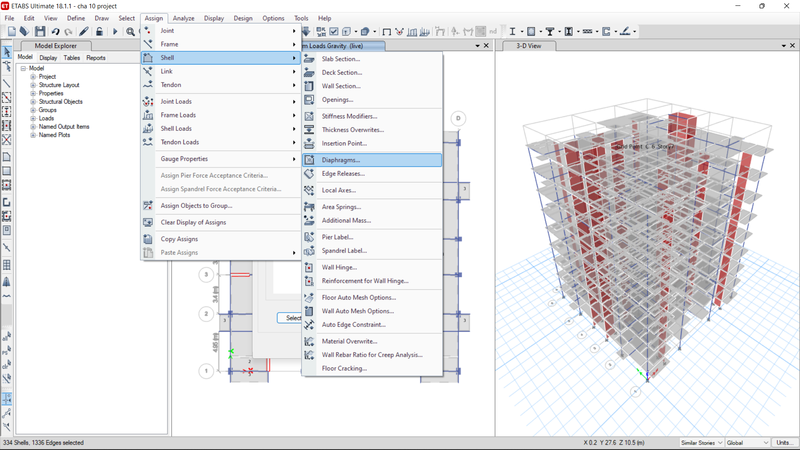The image size is (800, 450).
Task: Expand the Properties tree node
Action: [33, 93]
